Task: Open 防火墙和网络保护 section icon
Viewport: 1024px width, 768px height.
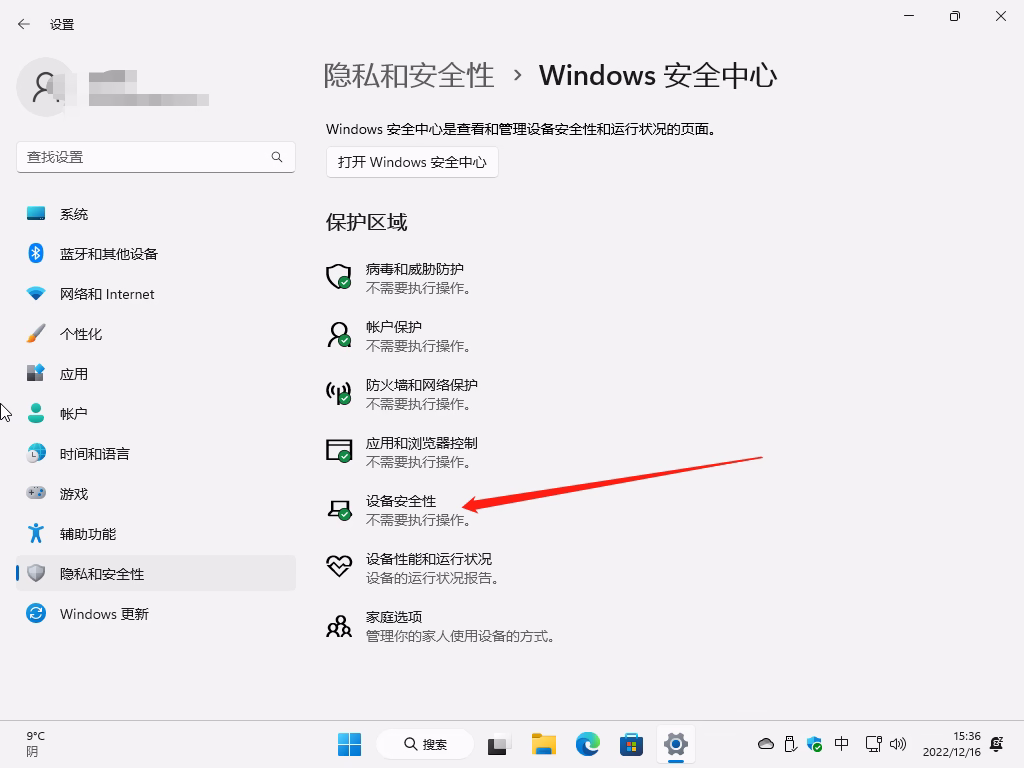Action: click(338, 394)
